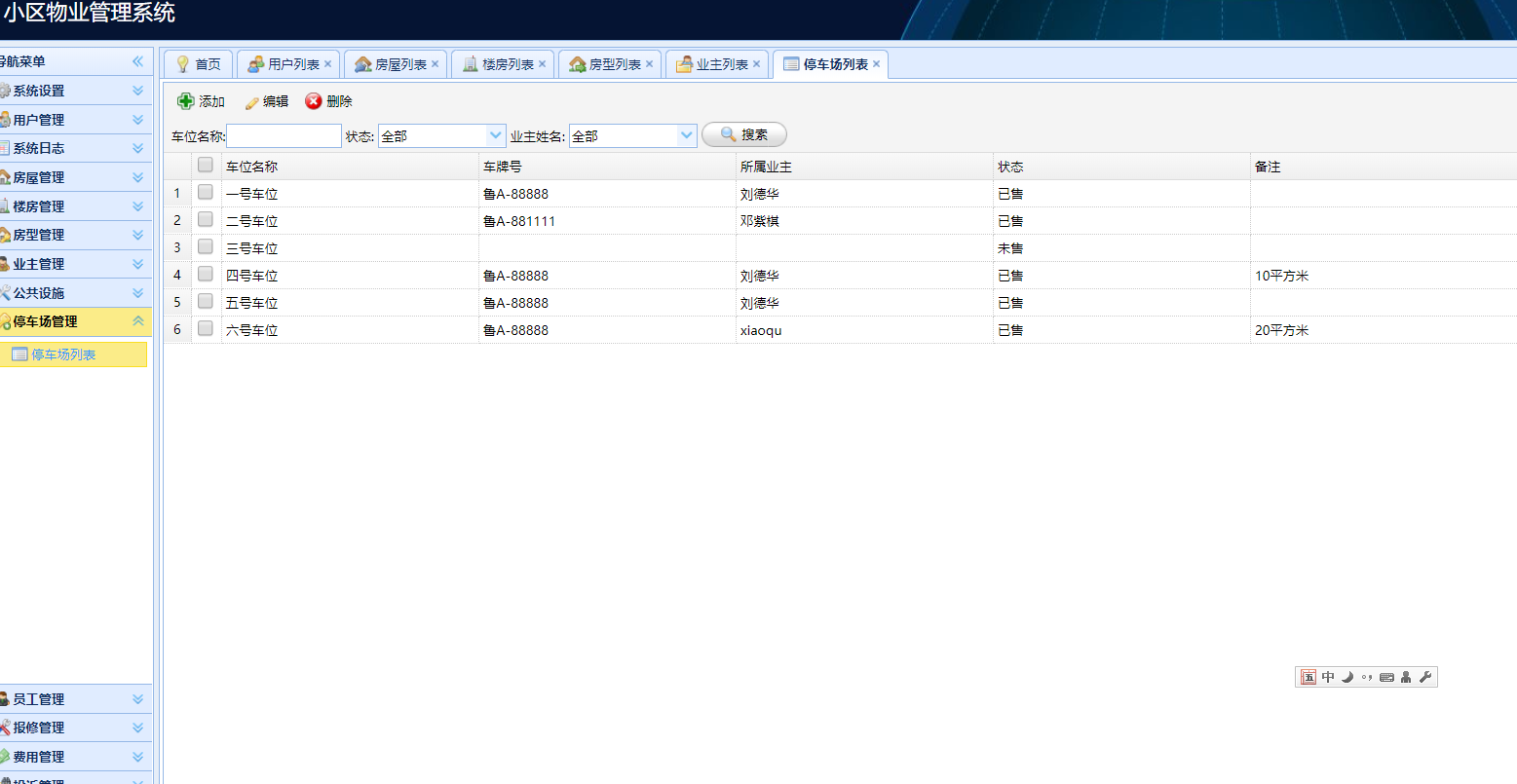Click the 系统设置 gear icon in sidebar

click(5, 91)
